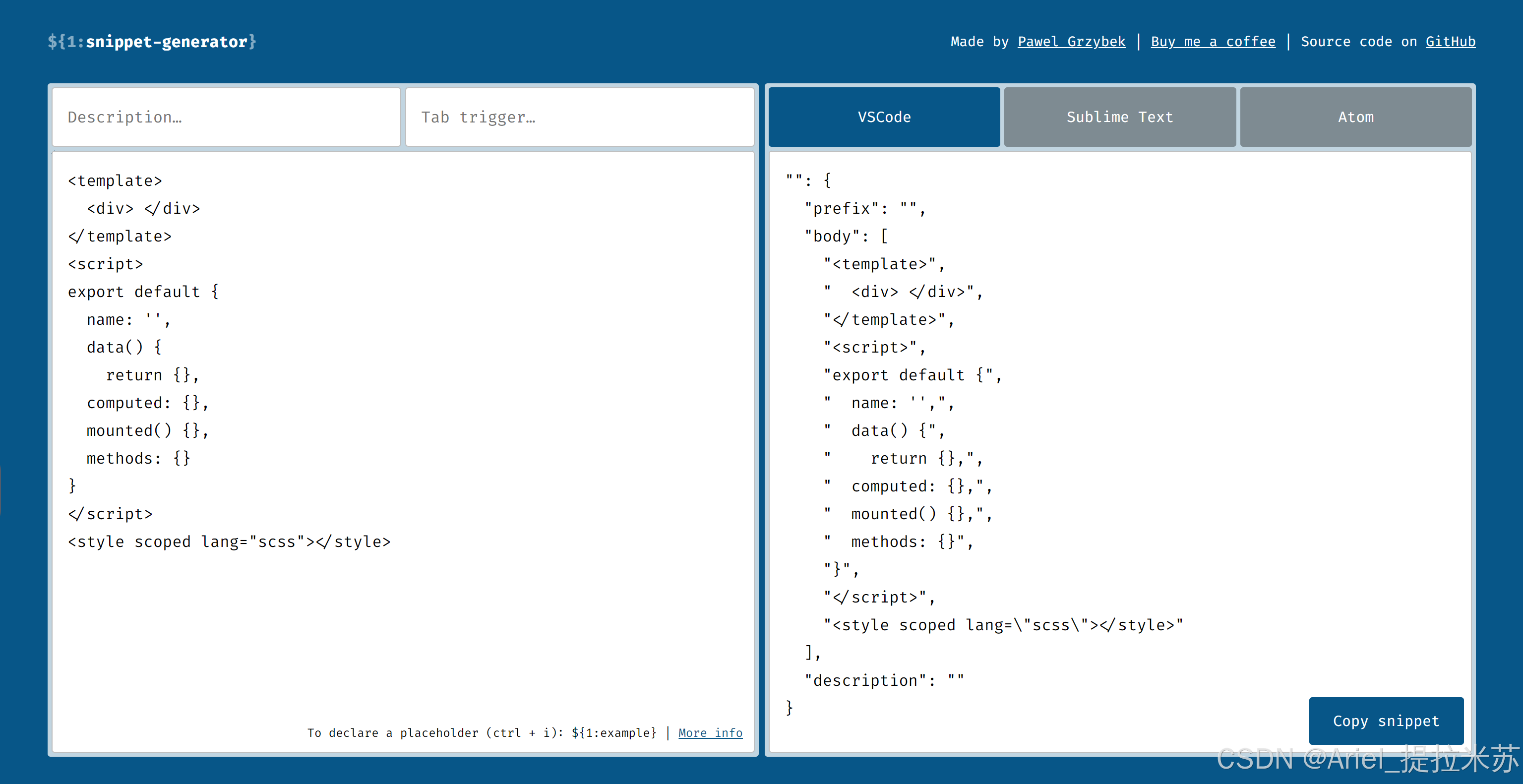Open the Buy me a coffee link

pyautogui.click(x=1213, y=41)
